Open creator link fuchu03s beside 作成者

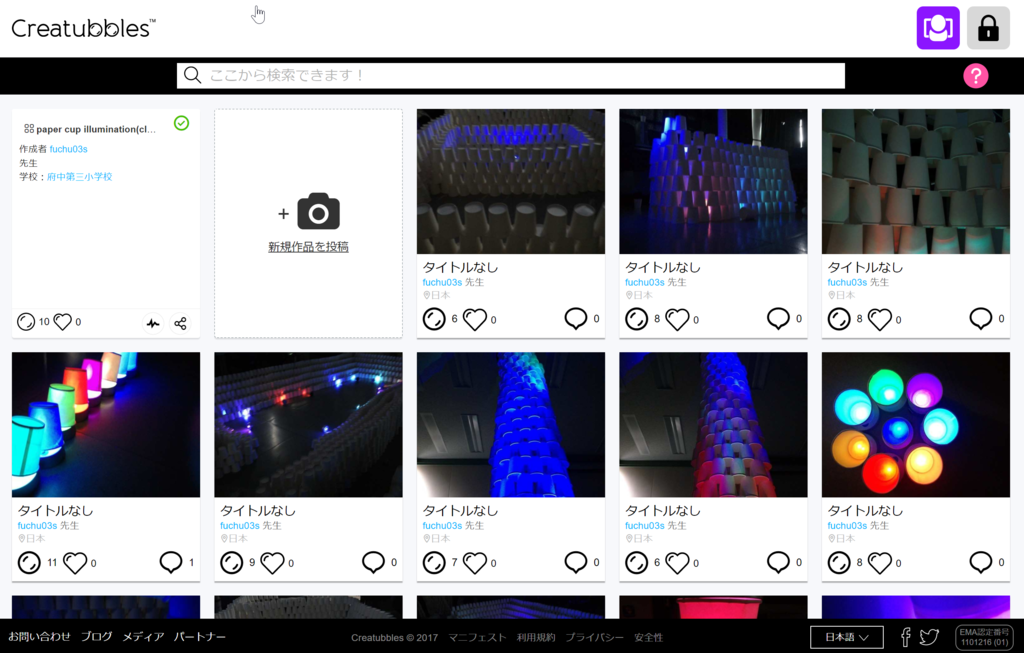[69, 149]
